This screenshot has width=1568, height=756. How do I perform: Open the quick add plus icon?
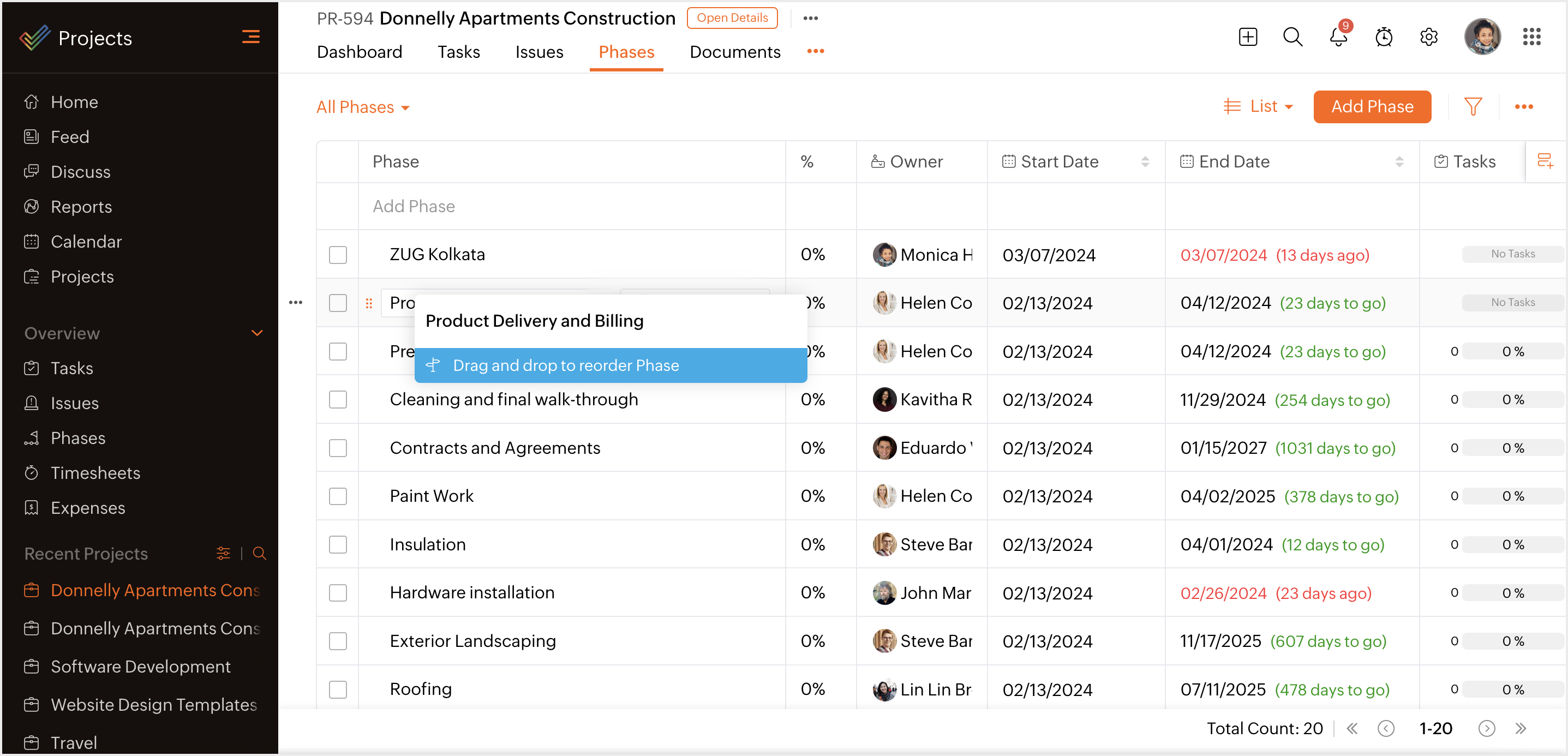pyautogui.click(x=1247, y=37)
